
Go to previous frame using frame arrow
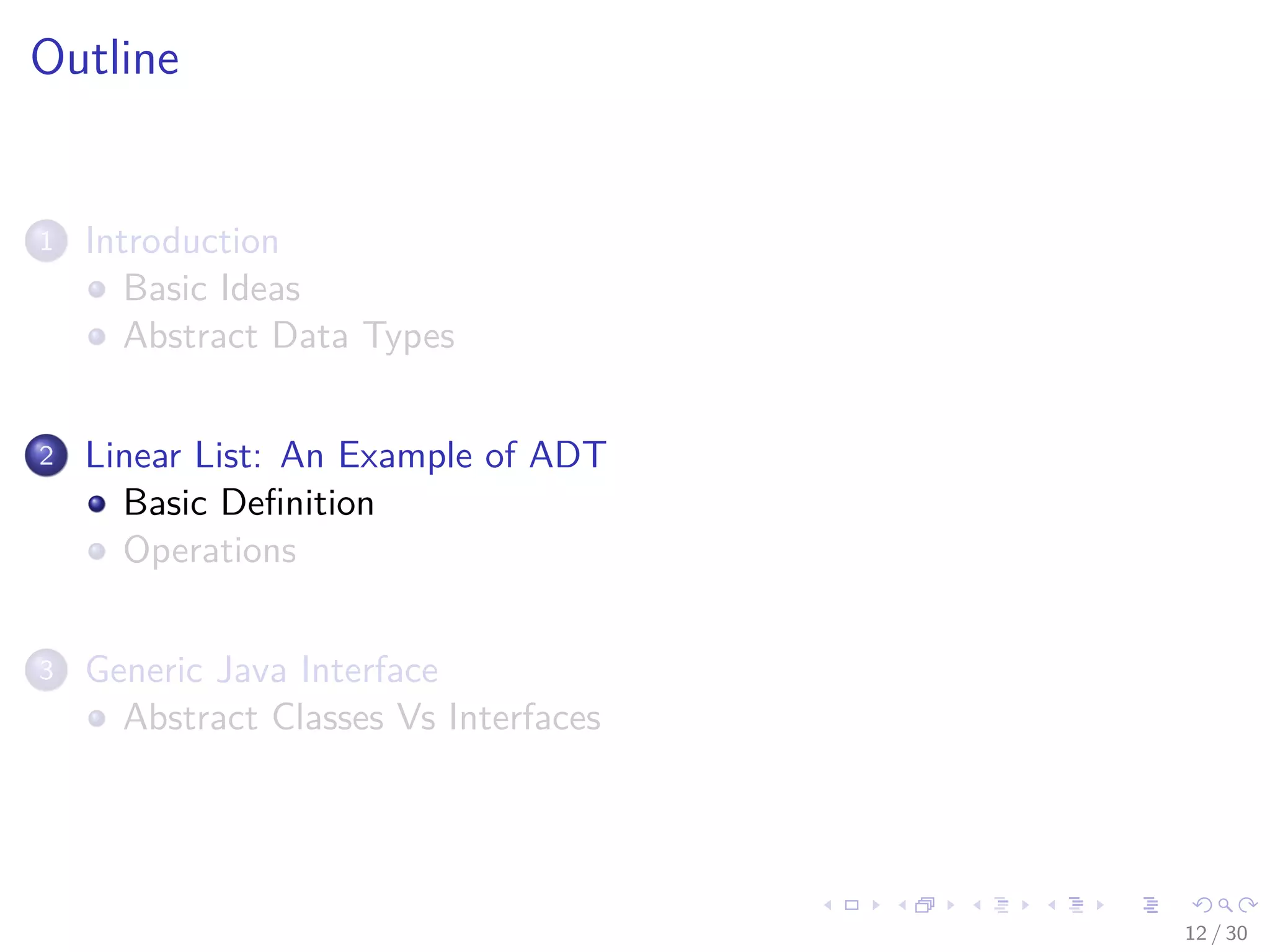pyautogui.click(x=902, y=906)
